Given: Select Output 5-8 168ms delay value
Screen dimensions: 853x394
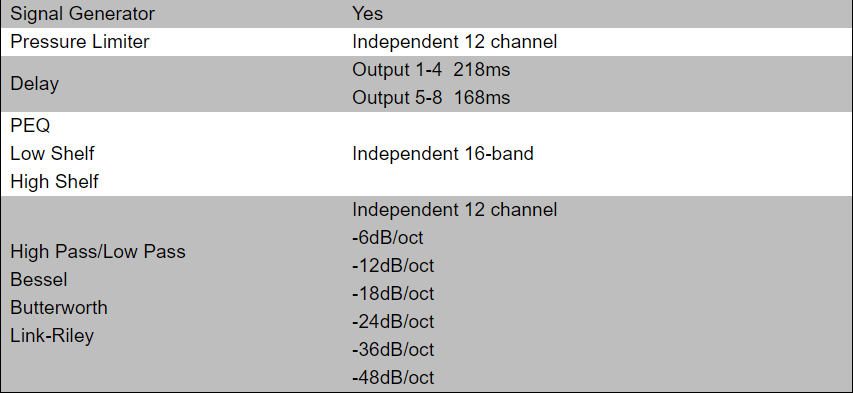Looking at the screenshot, I should (x=431, y=98).
